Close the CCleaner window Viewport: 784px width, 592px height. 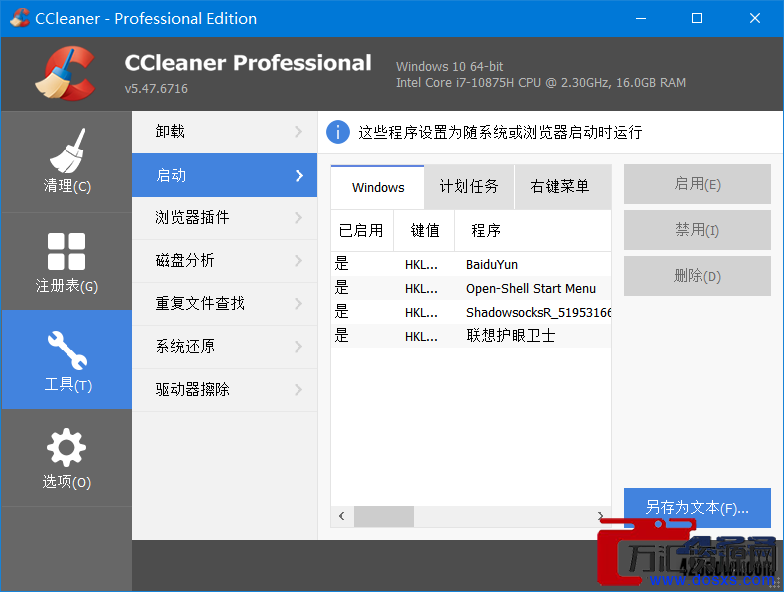click(755, 18)
